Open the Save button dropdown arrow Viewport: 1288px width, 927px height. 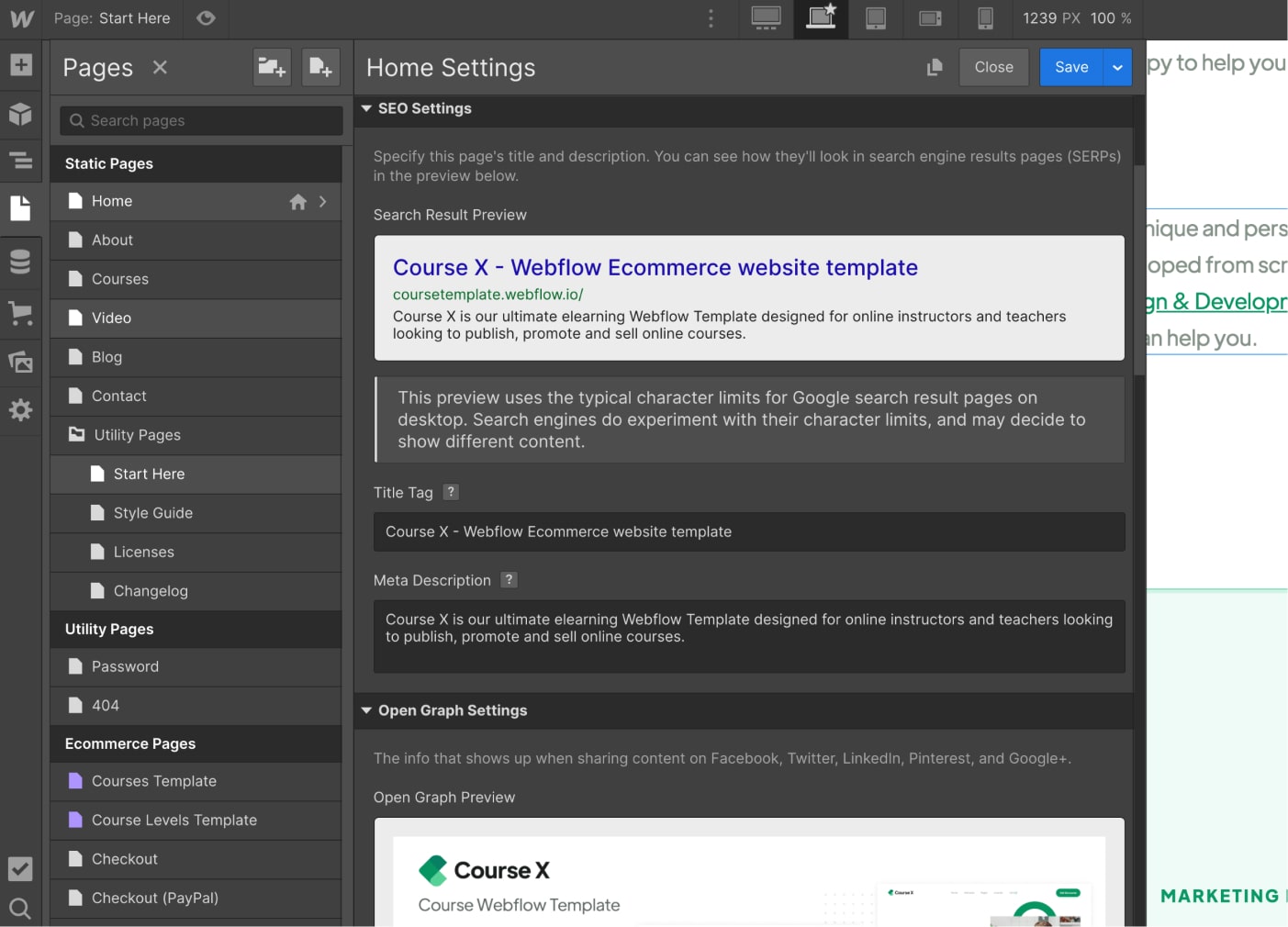(1118, 67)
